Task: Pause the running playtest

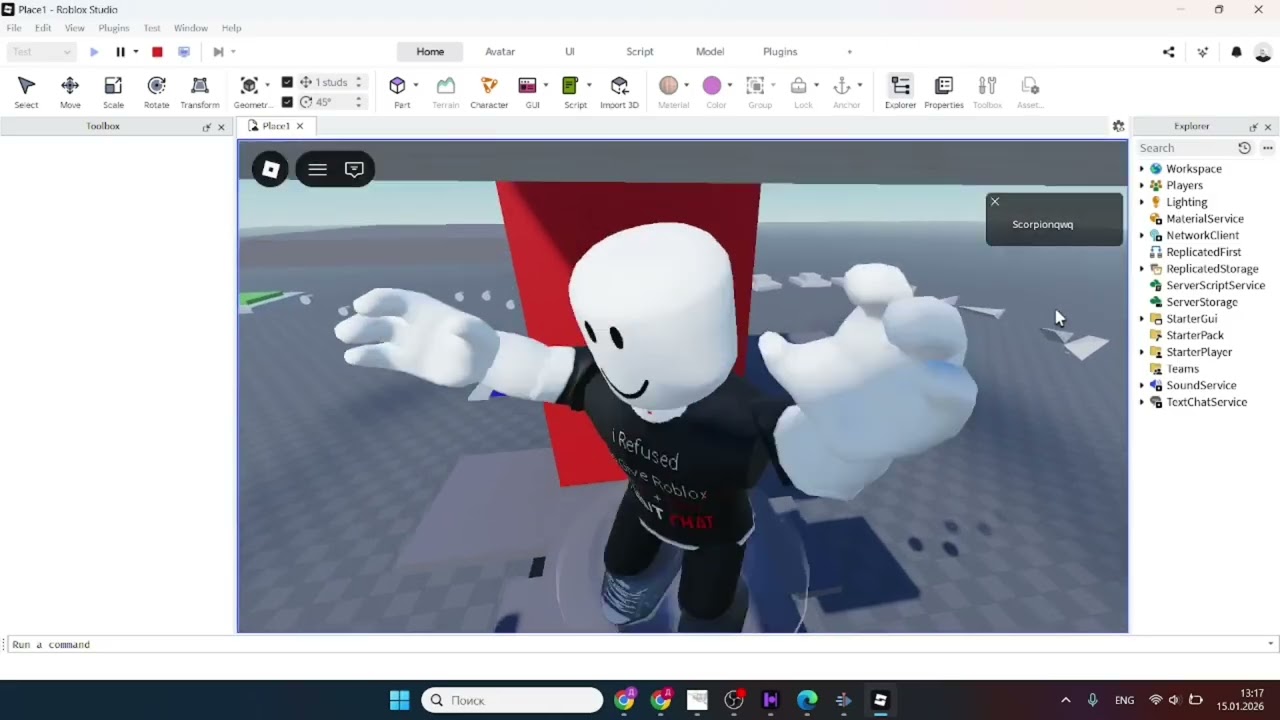Action: pos(120,52)
